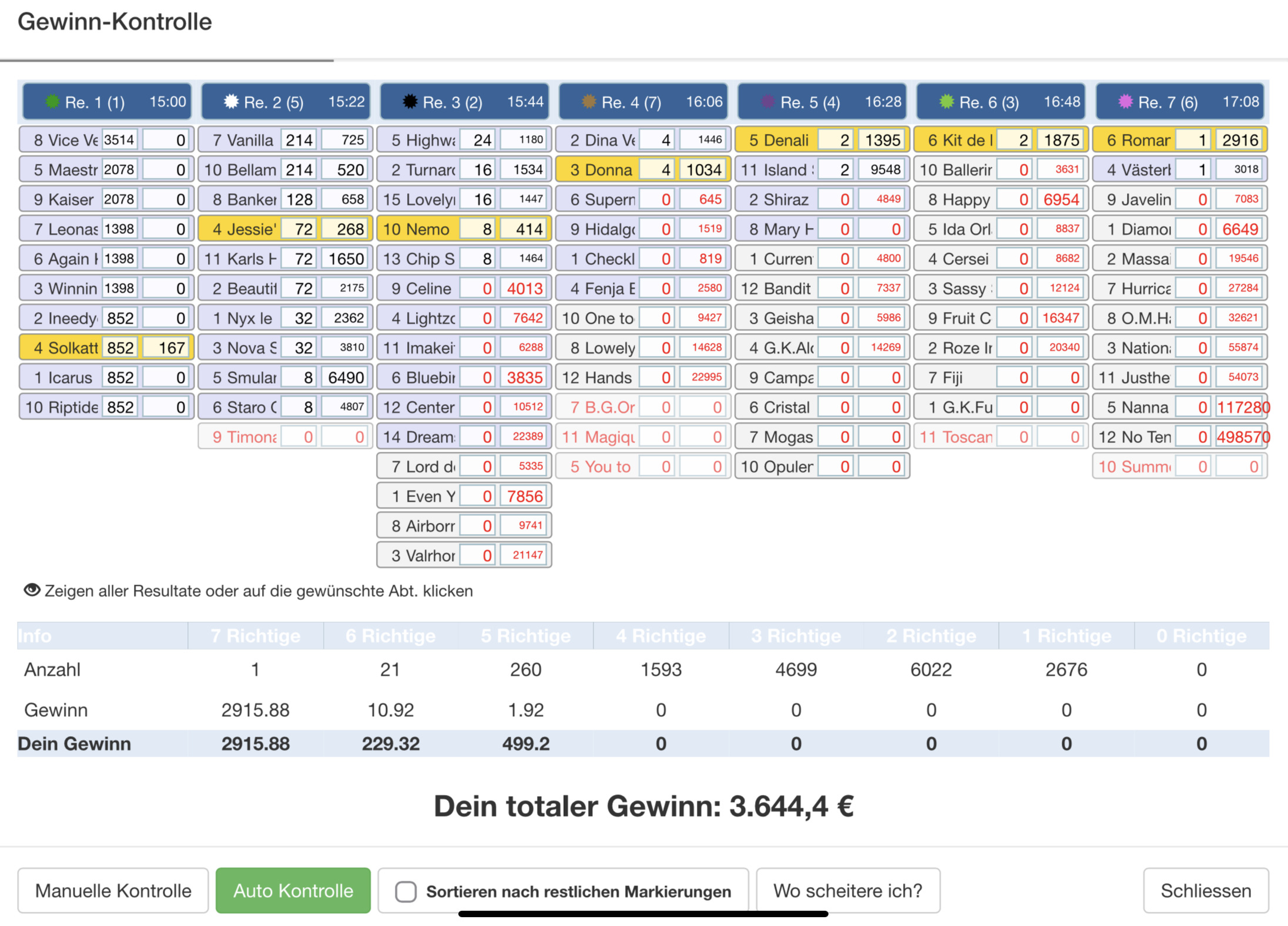The height and width of the screenshot is (926, 1288).
Task: Click the highlighted 10 Nemo row in race 3
Action: (x=464, y=229)
